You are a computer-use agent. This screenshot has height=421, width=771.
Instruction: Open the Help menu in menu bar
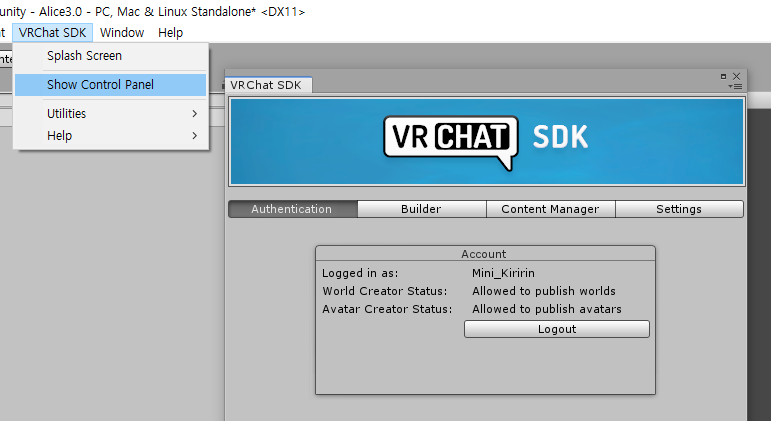pos(171,32)
